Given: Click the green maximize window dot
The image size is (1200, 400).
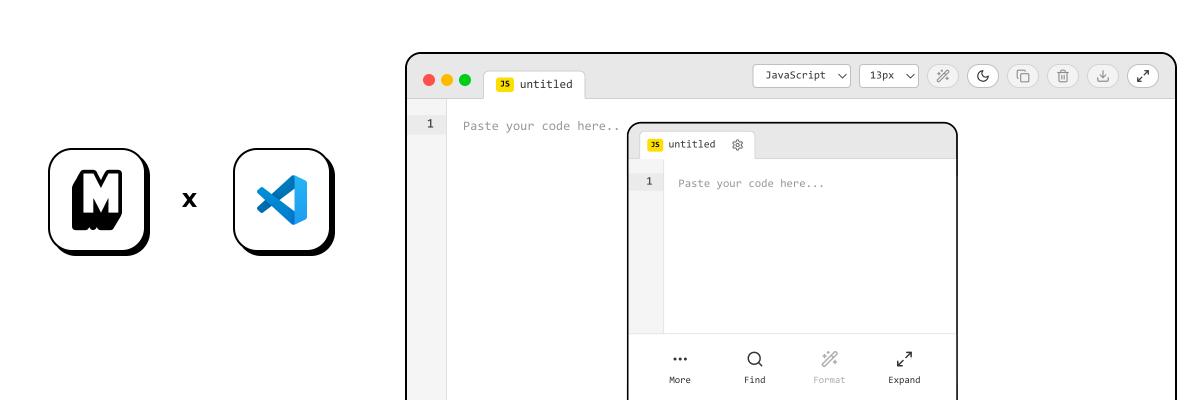Looking at the screenshot, I should [465, 80].
